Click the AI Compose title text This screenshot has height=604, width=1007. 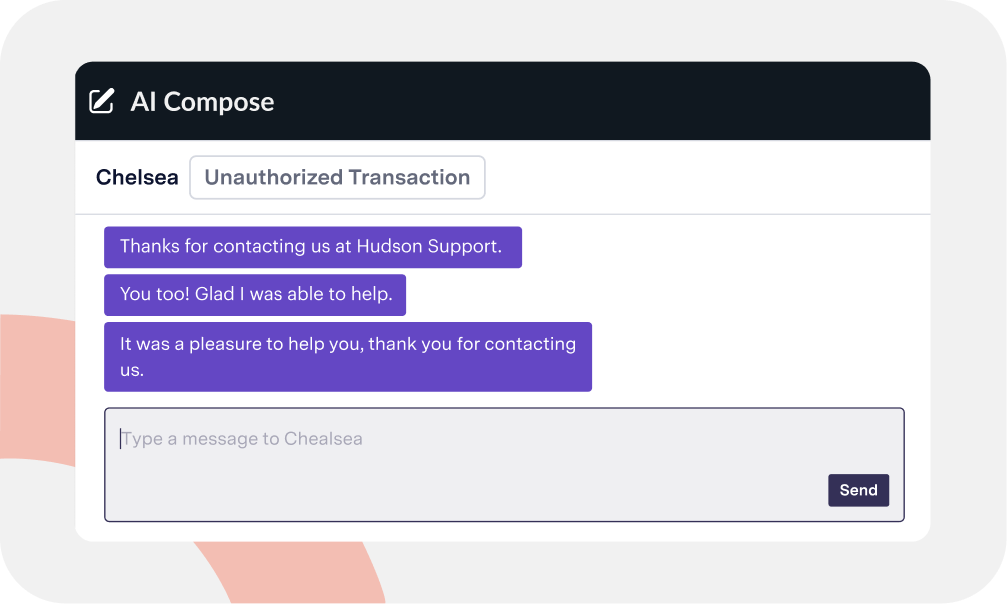[202, 101]
